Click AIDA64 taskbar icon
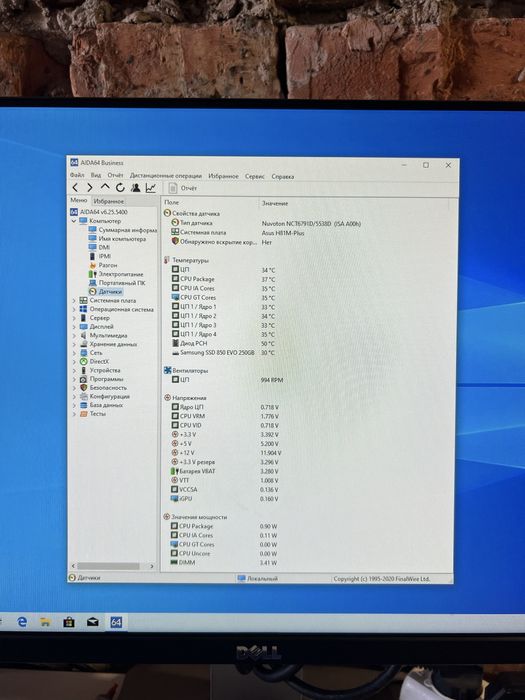Image resolution: width=525 pixels, height=700 pixels. click(116, 622)
